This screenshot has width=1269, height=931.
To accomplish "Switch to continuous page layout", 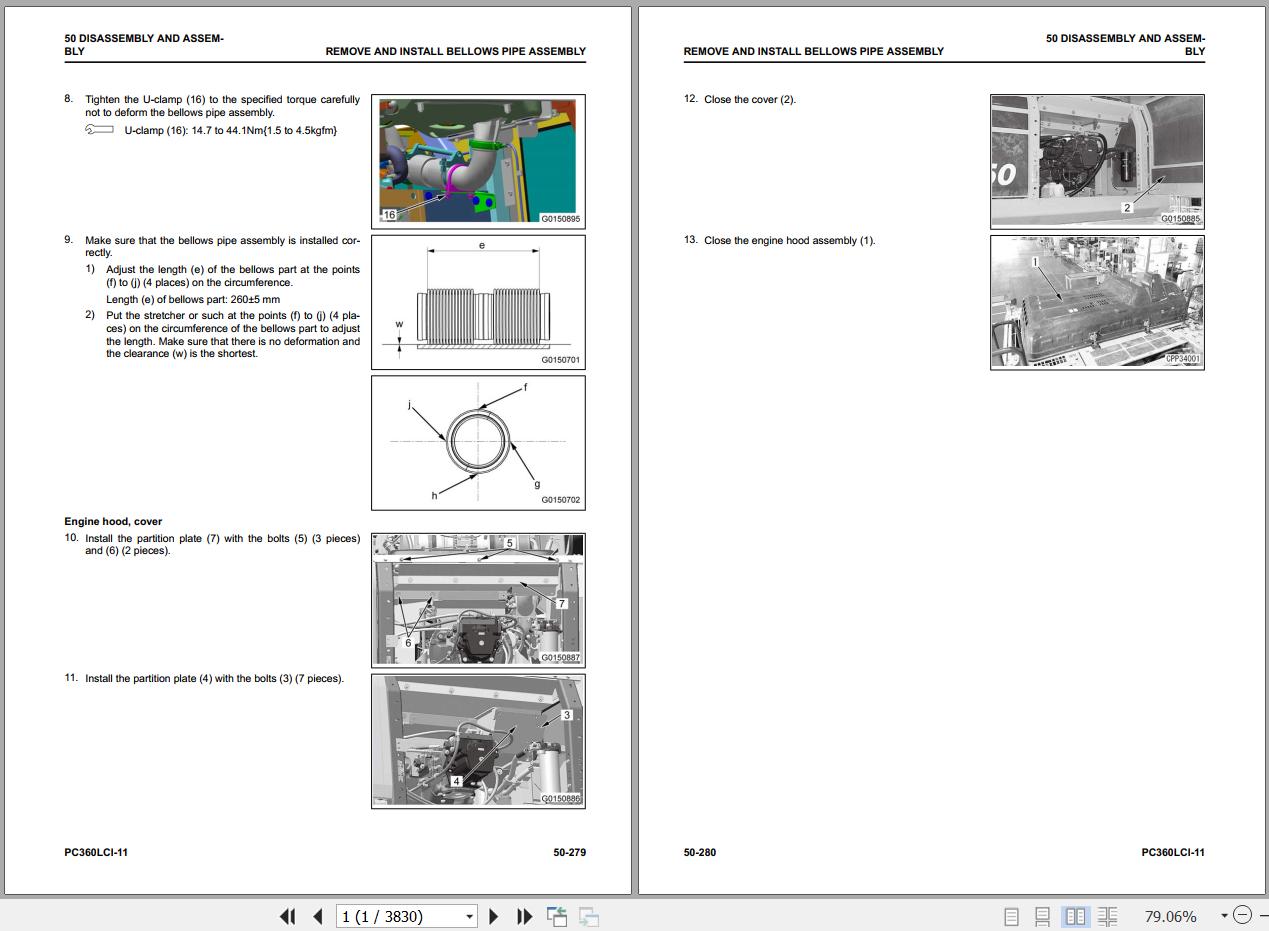I will pos(1042,916).
